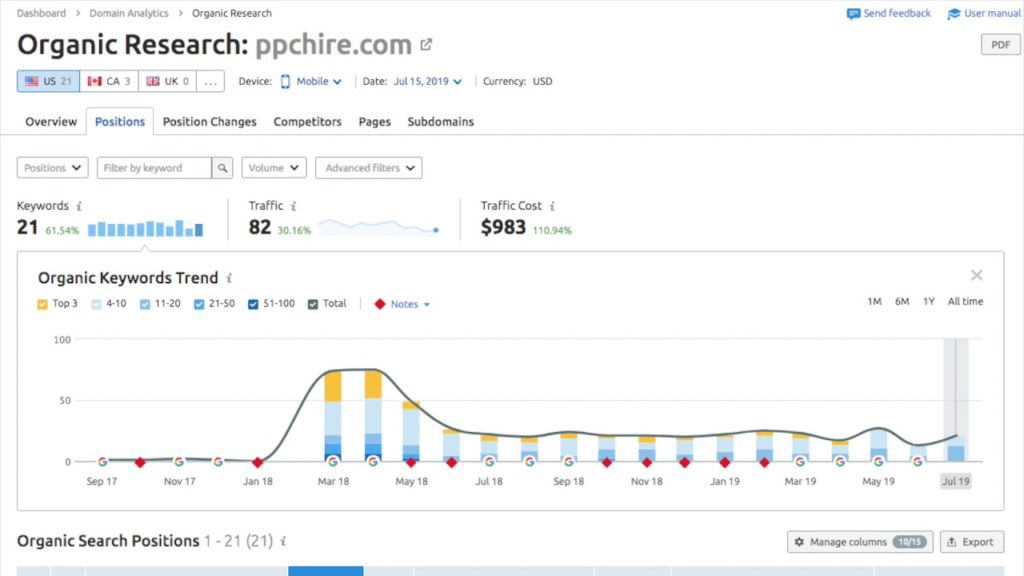Screen dimensions: 1024x576
Task: Open the Positions filter dropdown
Action: [x=52, y=168]
